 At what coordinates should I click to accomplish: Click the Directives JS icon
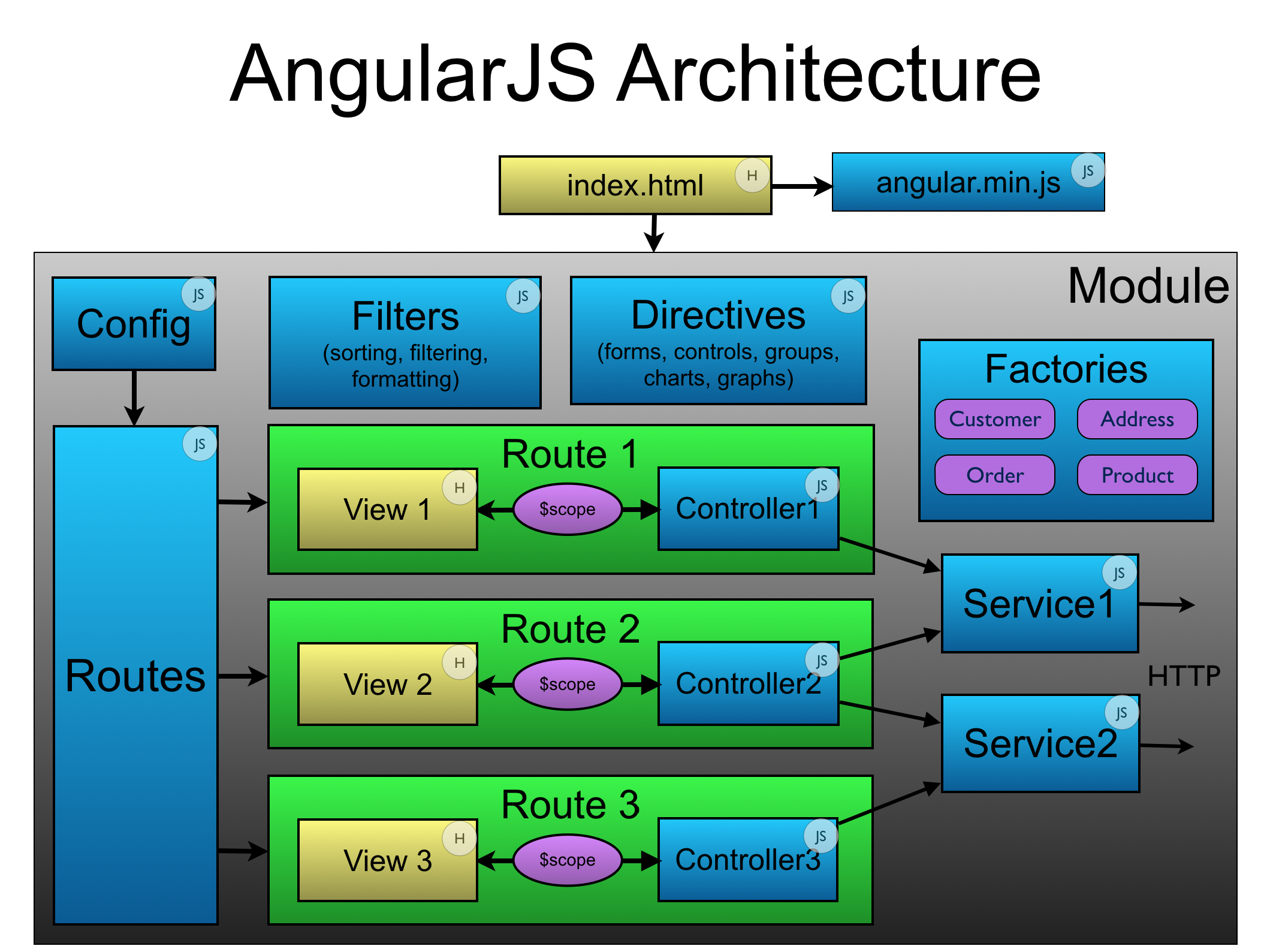[x=840, y=297]
